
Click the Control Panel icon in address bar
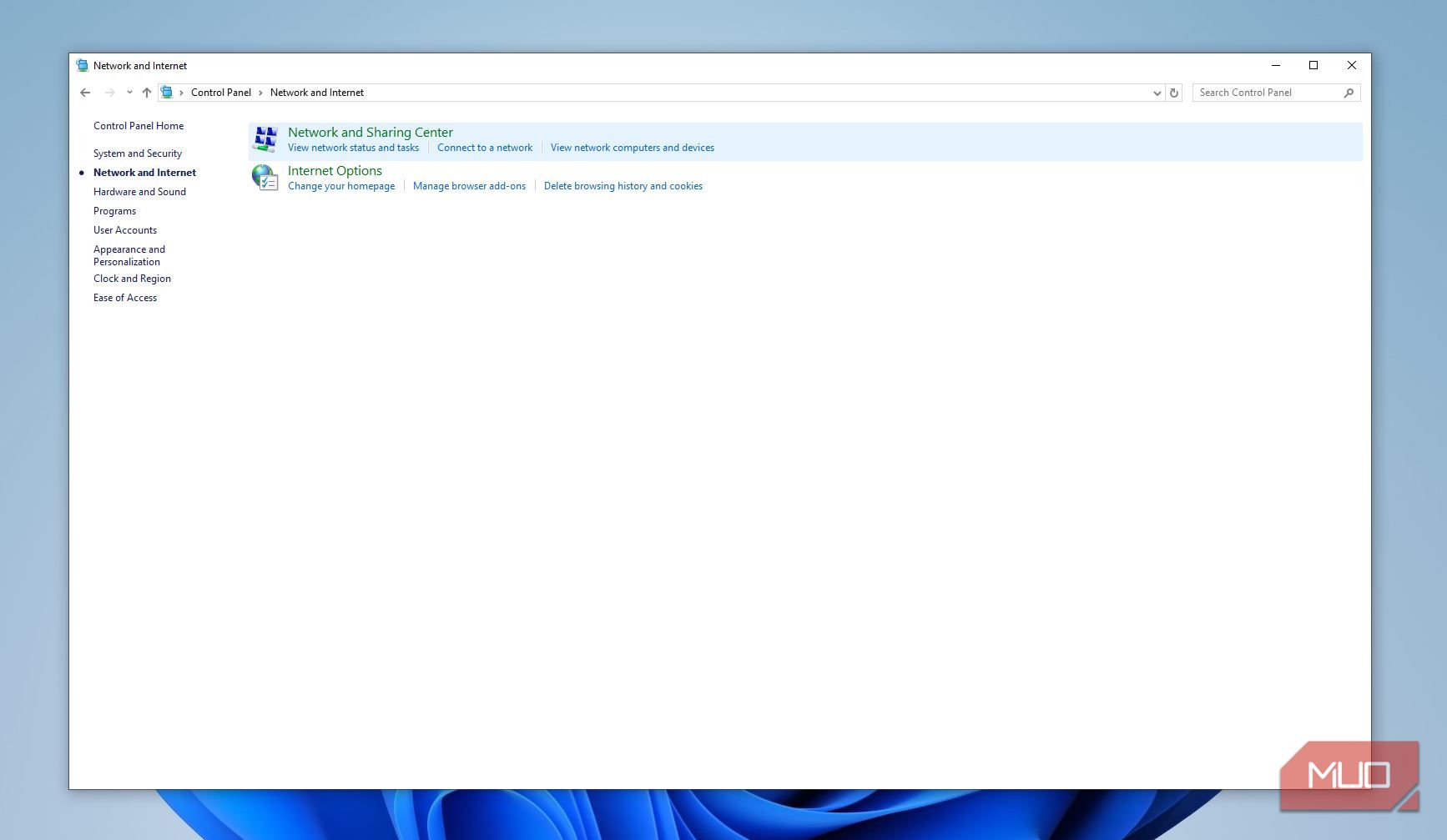click(167, 93)
